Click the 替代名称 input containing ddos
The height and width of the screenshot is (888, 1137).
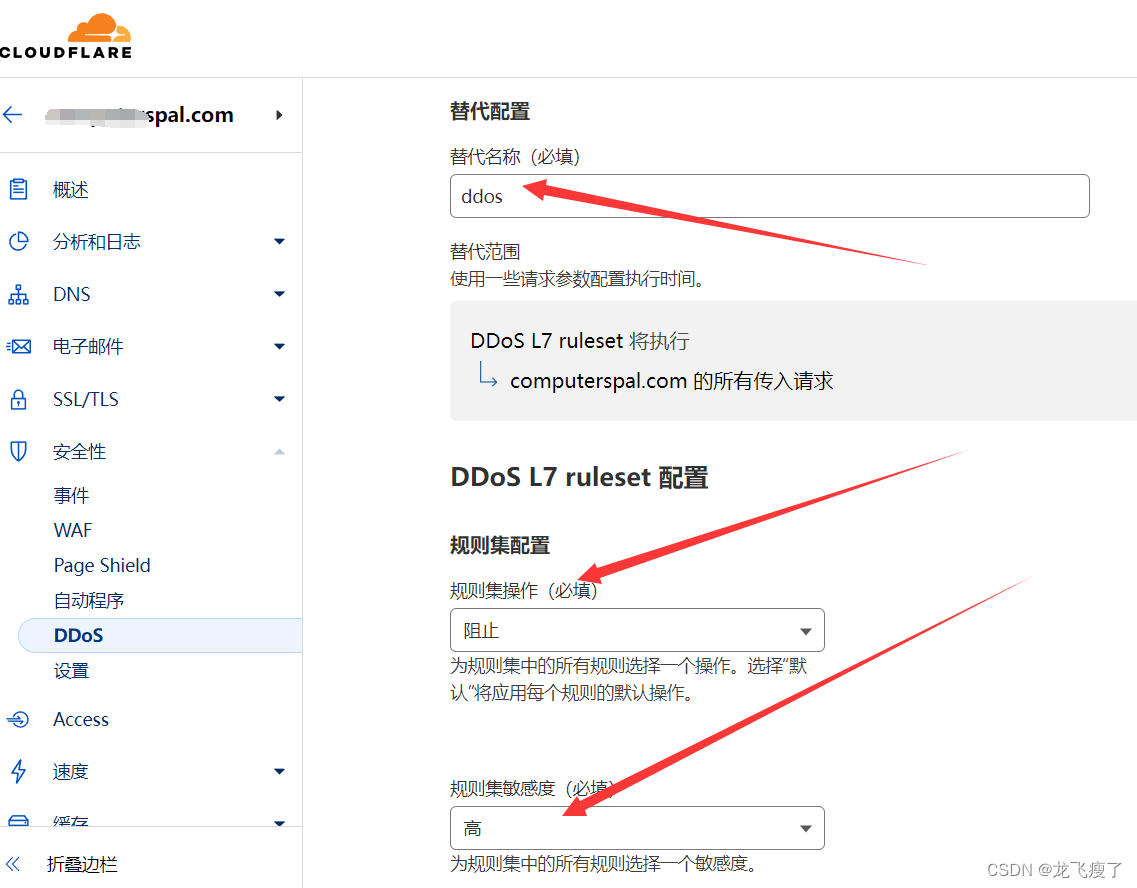[769, 196]
